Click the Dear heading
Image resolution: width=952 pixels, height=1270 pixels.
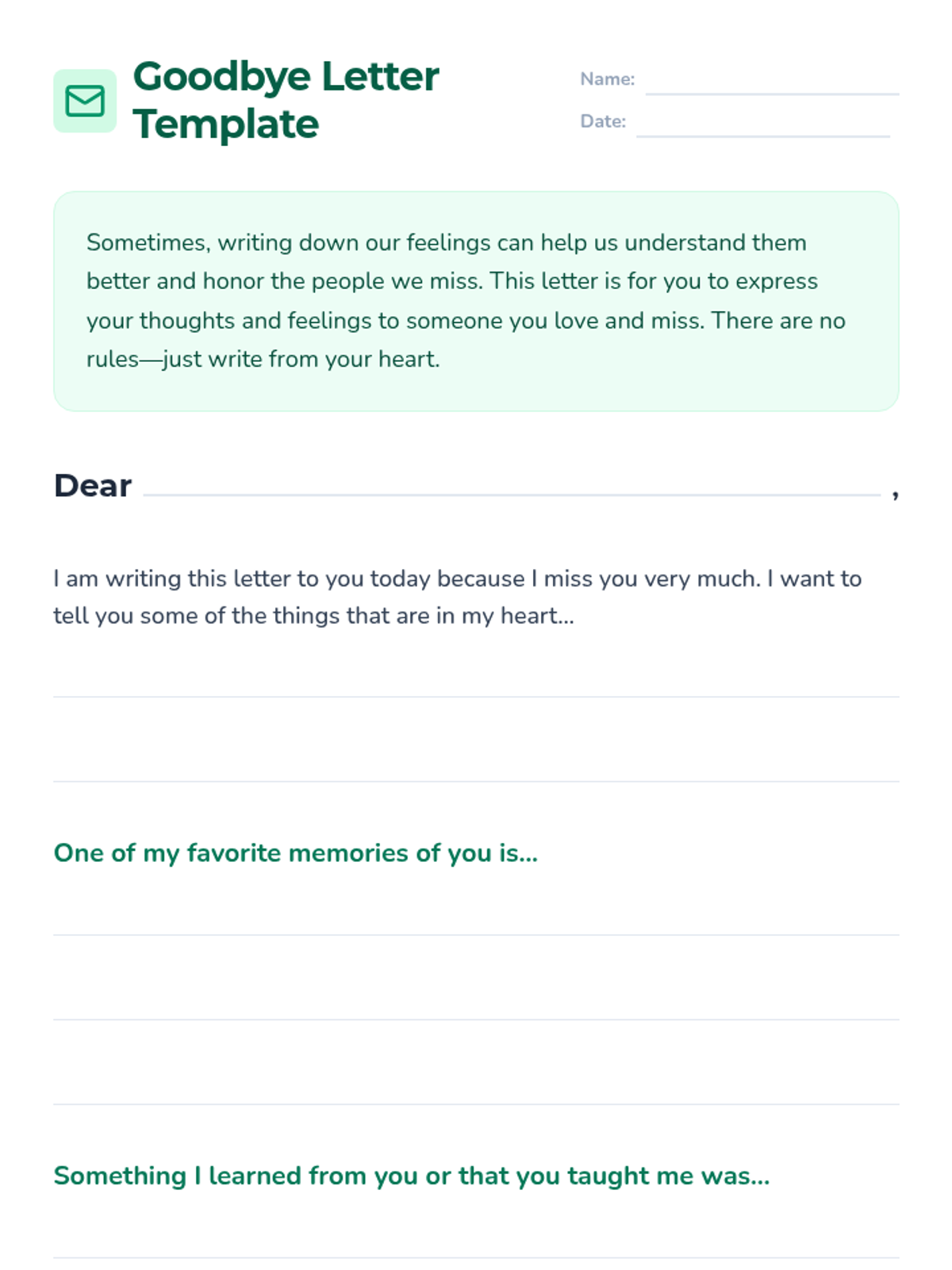tap(92, 486)
